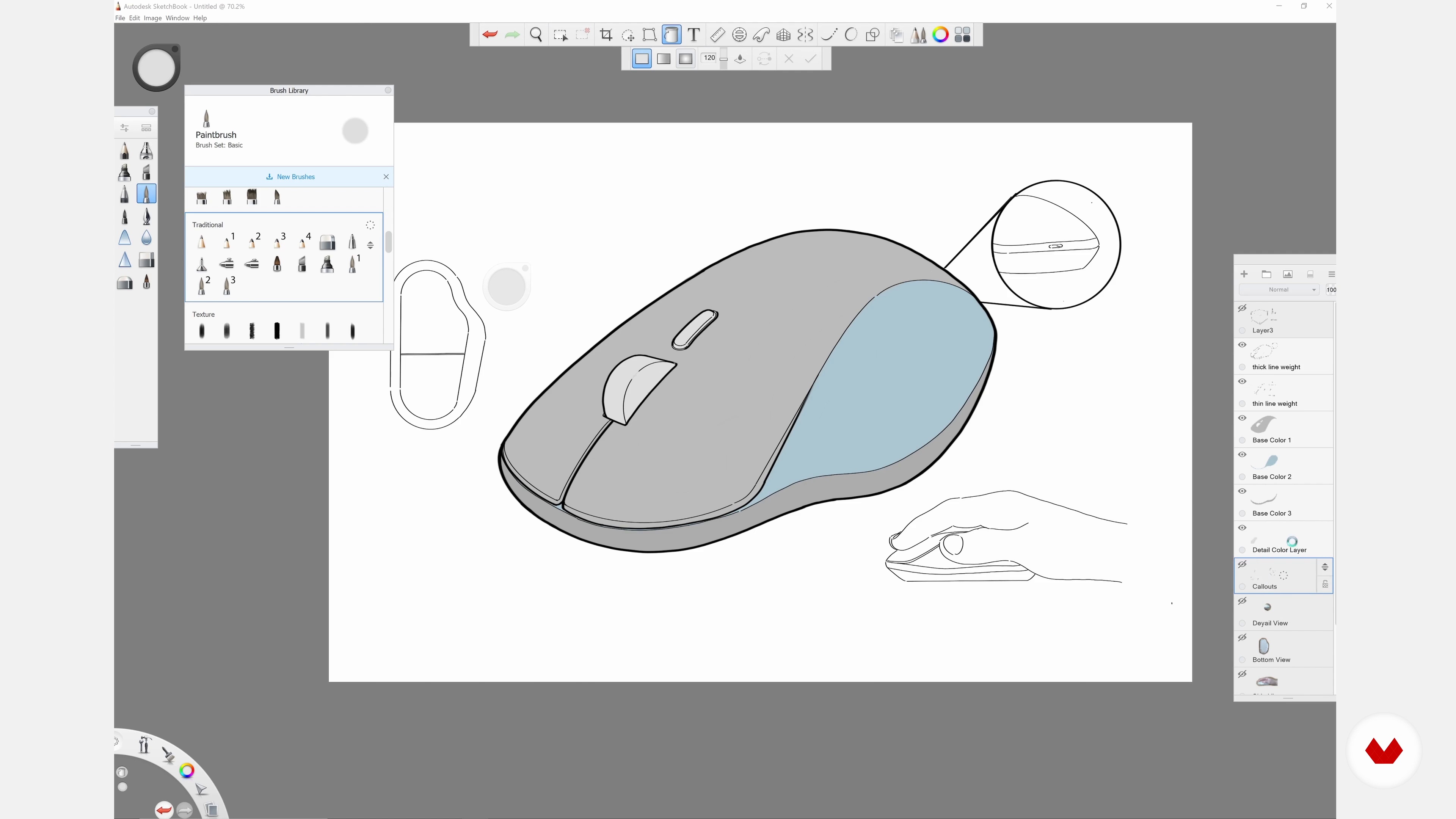The width and height of the screenshot is (1456, 819).
Task: Open the Draw Style shapes tool
Action: [x=873, y=35]
